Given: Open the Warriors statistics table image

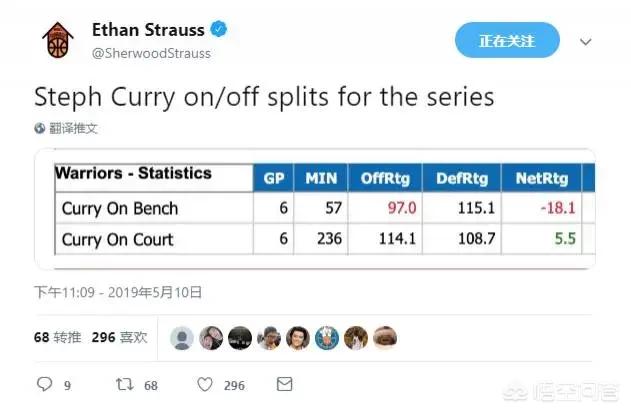Looking at the screenshot, I should tap(315, 209).
